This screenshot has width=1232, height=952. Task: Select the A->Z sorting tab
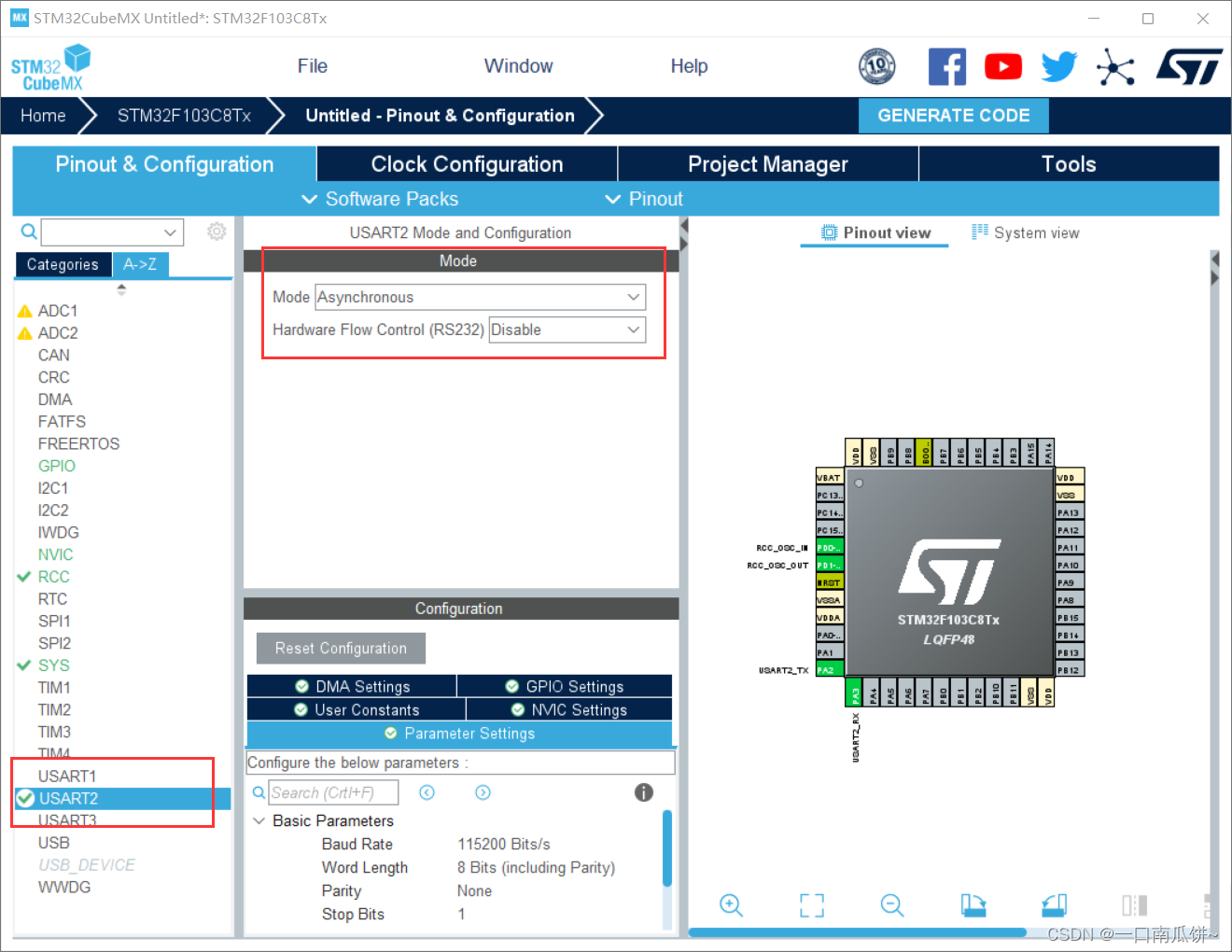[140, 264]
